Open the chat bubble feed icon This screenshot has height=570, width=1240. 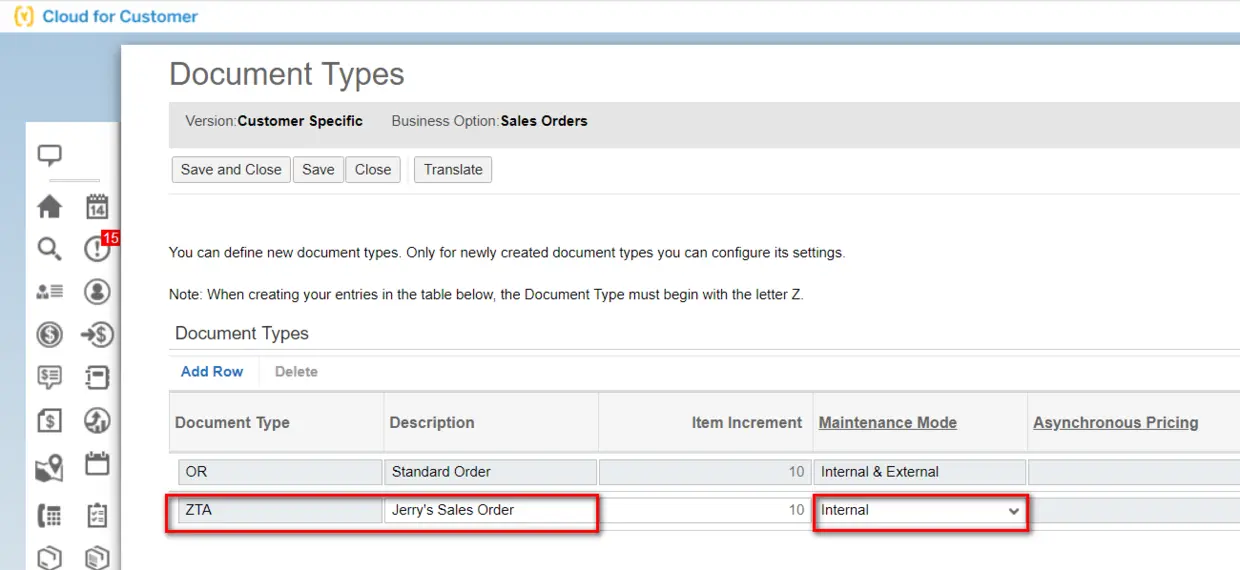(49, 155)
